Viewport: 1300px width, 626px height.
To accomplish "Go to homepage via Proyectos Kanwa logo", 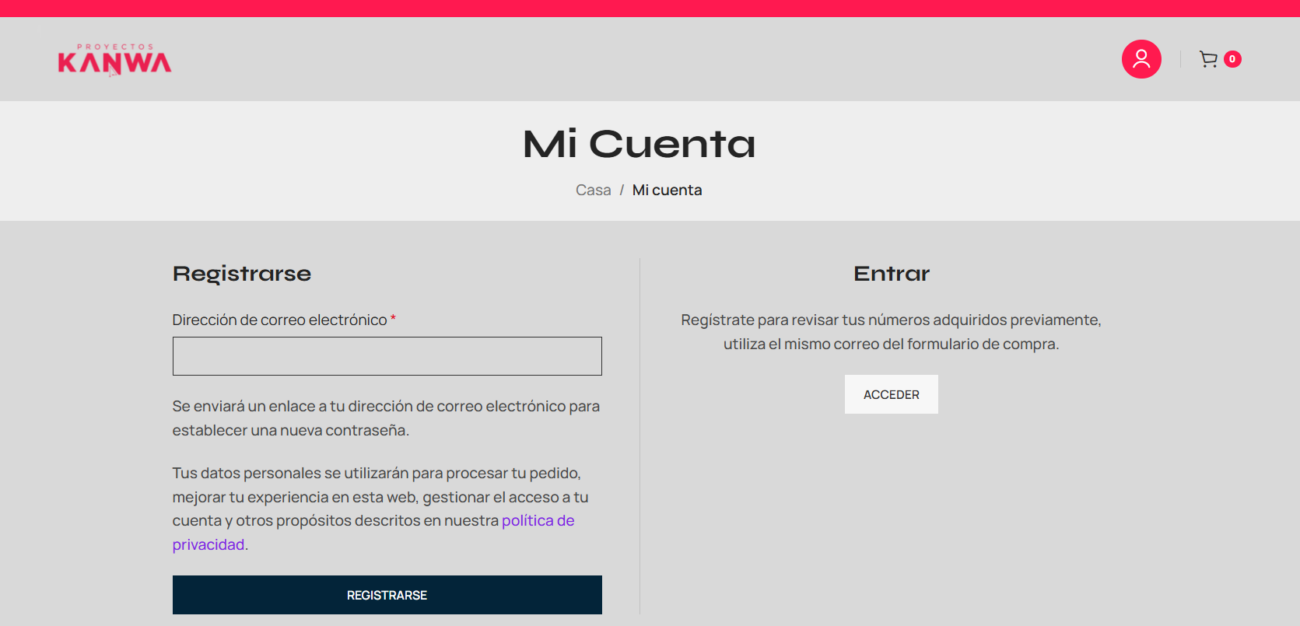I will [114, 59].
